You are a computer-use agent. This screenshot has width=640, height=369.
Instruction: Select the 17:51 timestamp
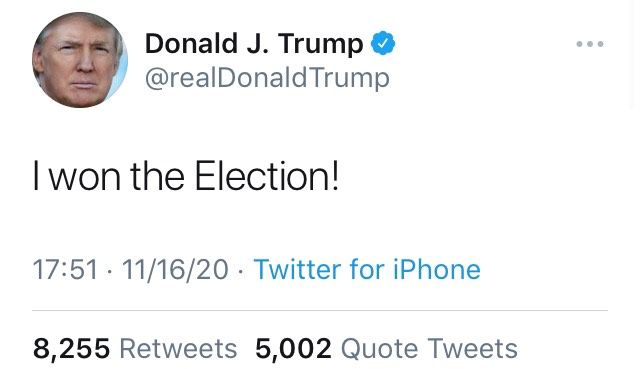(x=65, y=270)
